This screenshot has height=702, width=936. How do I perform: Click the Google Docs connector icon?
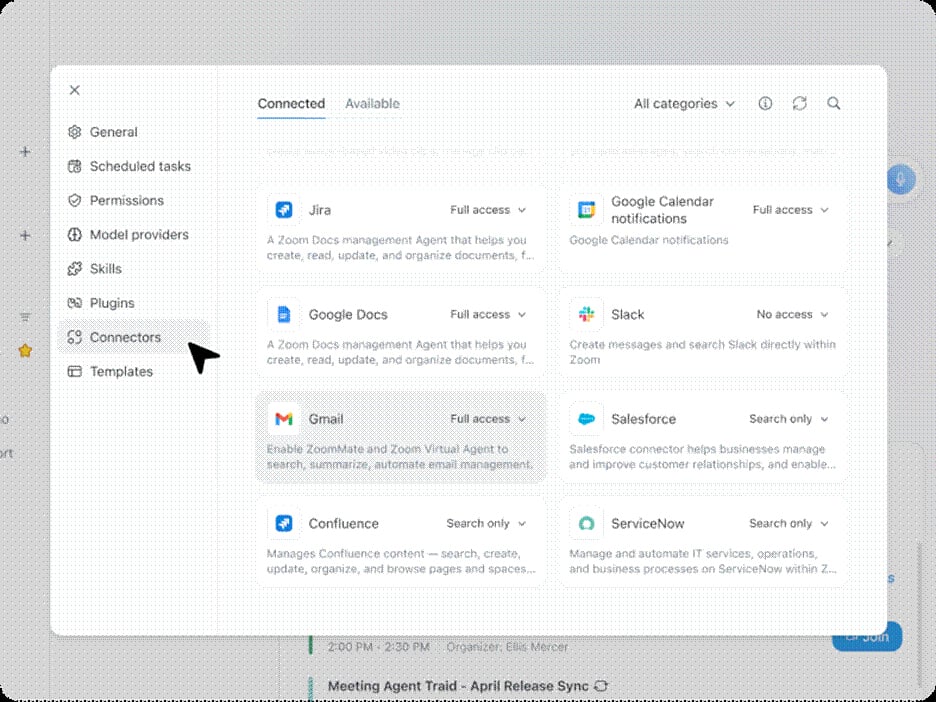tap(284, 315)
